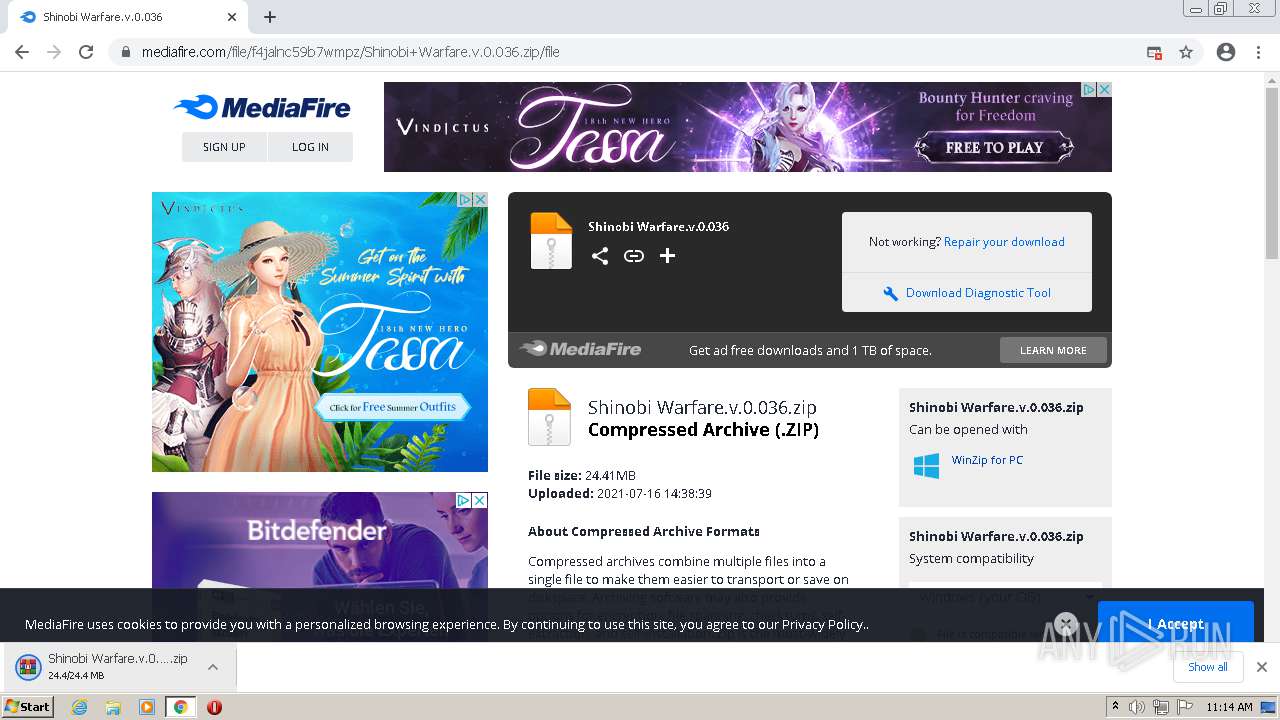The height and width of the screenshot is (720, 1280).
Task: Click the Tessa Summer Outfits ad image
Action: tap(320, 332)
